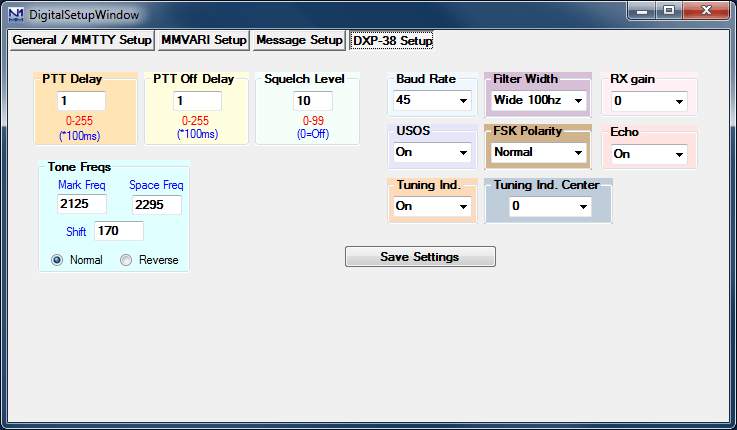Click the Shift field showing 170
737x430 pixels.
pos(119,231)
